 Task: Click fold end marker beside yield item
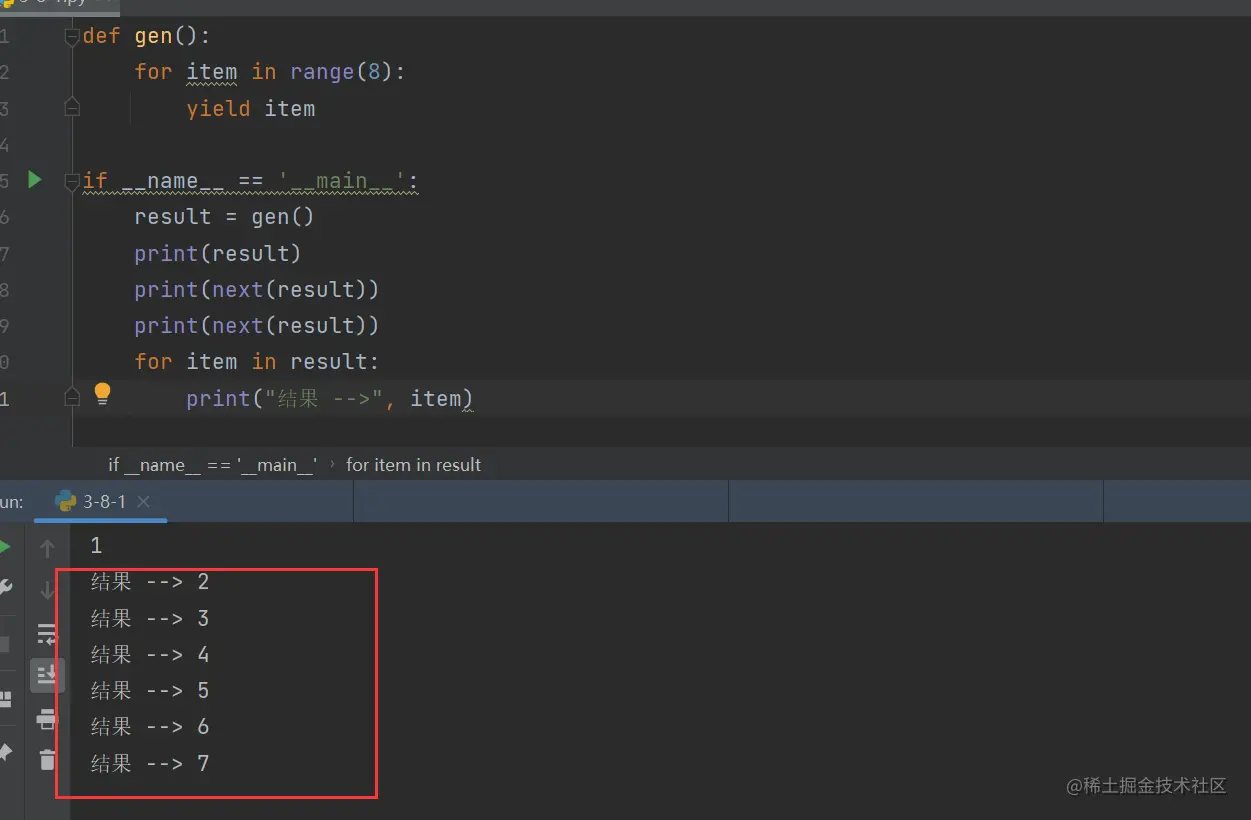[72, 107]
